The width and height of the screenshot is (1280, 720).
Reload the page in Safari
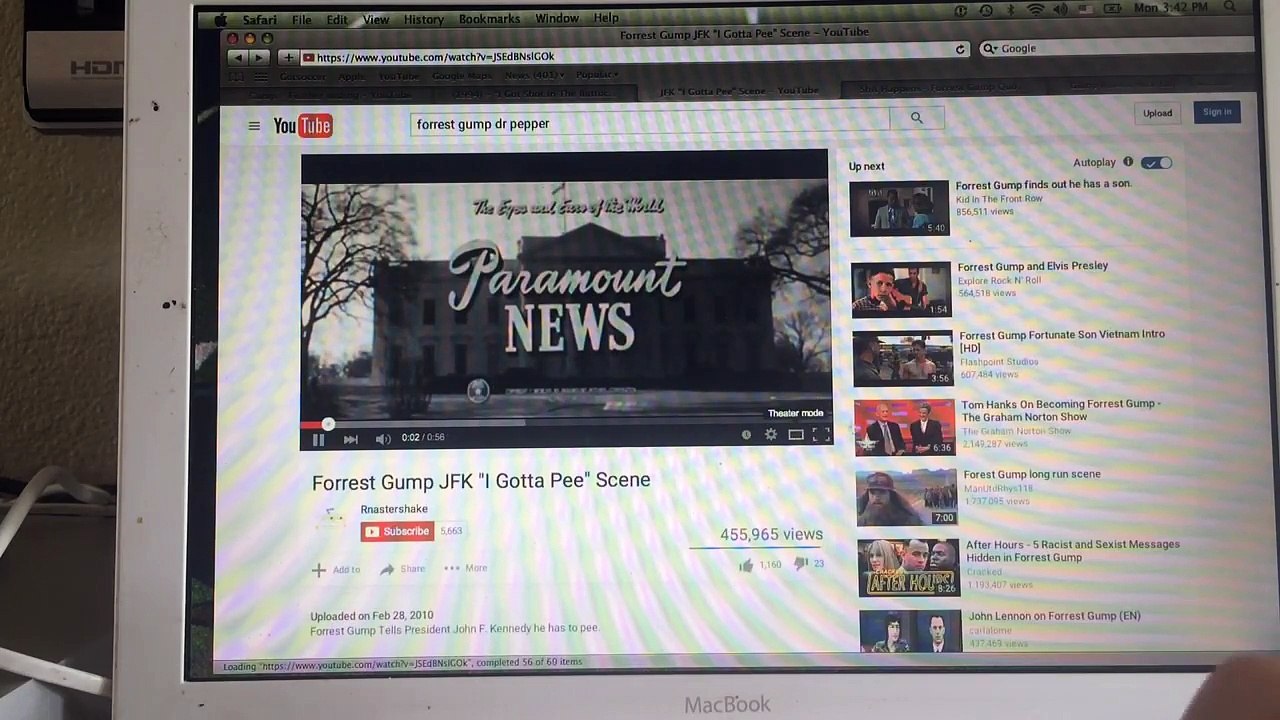(x=960, y=49)
